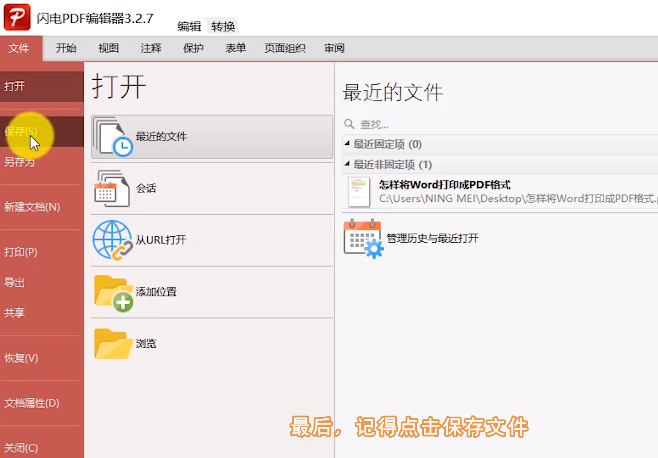Click the 添加位置 entry label
This screenshot has height=458, width=658.
coord(156,292)
